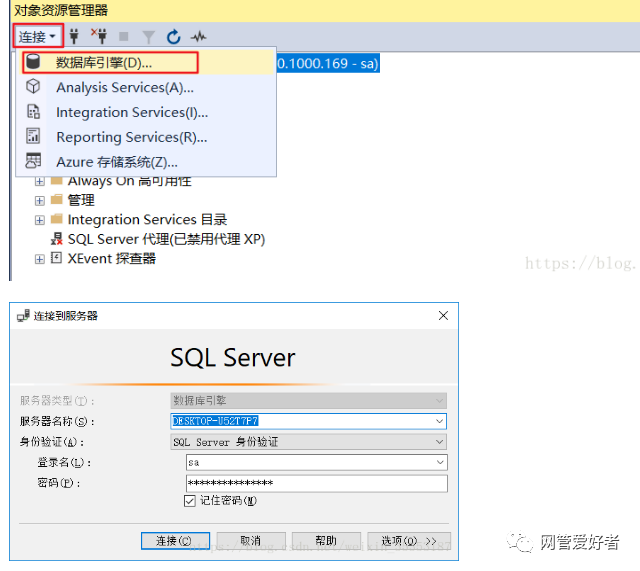Click the XEvent profiler icon
The height and width of the screenshot is (571, 640).
tap(56, 258)
